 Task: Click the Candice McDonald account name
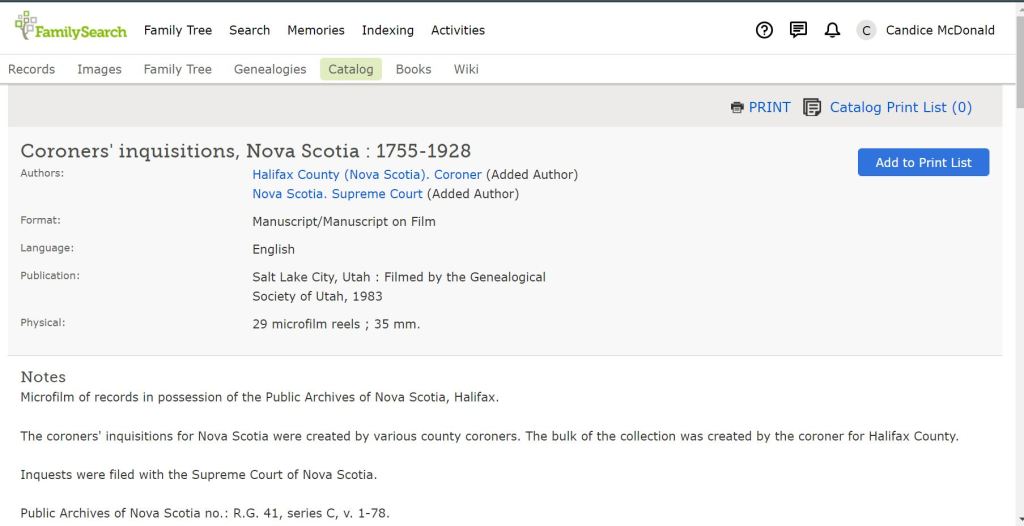(x=940, y=30)
